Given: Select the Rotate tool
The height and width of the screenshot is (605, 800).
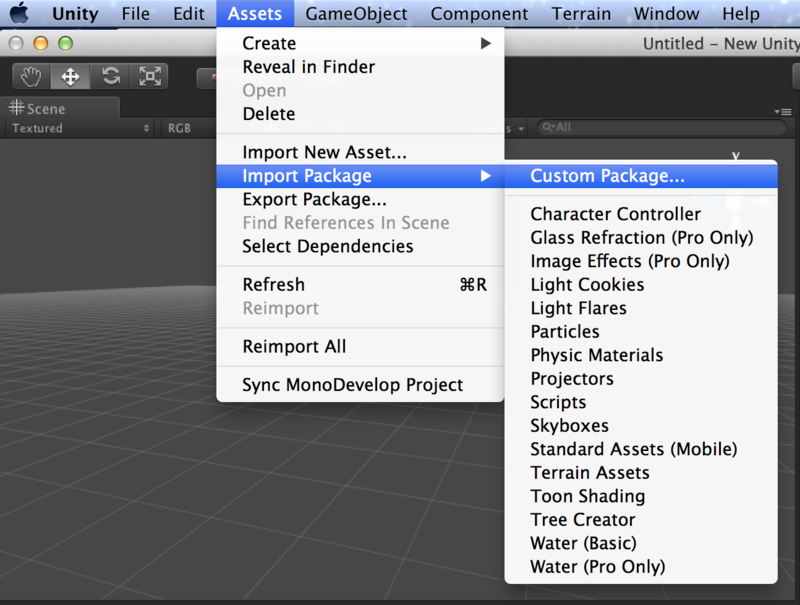Looking at the screenshot, I should coord(110,76).
